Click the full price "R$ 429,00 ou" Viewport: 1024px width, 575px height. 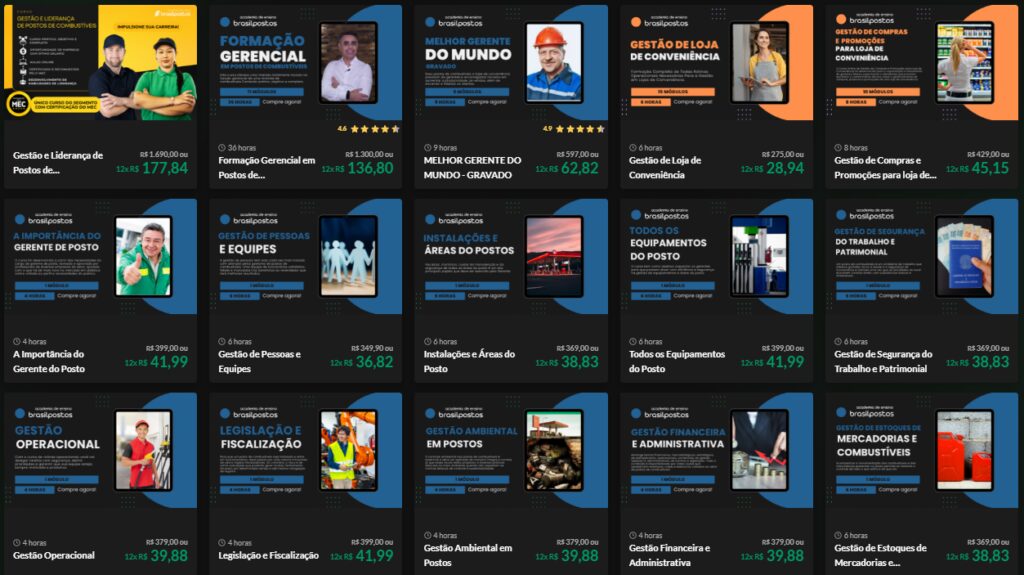[988, 154]
